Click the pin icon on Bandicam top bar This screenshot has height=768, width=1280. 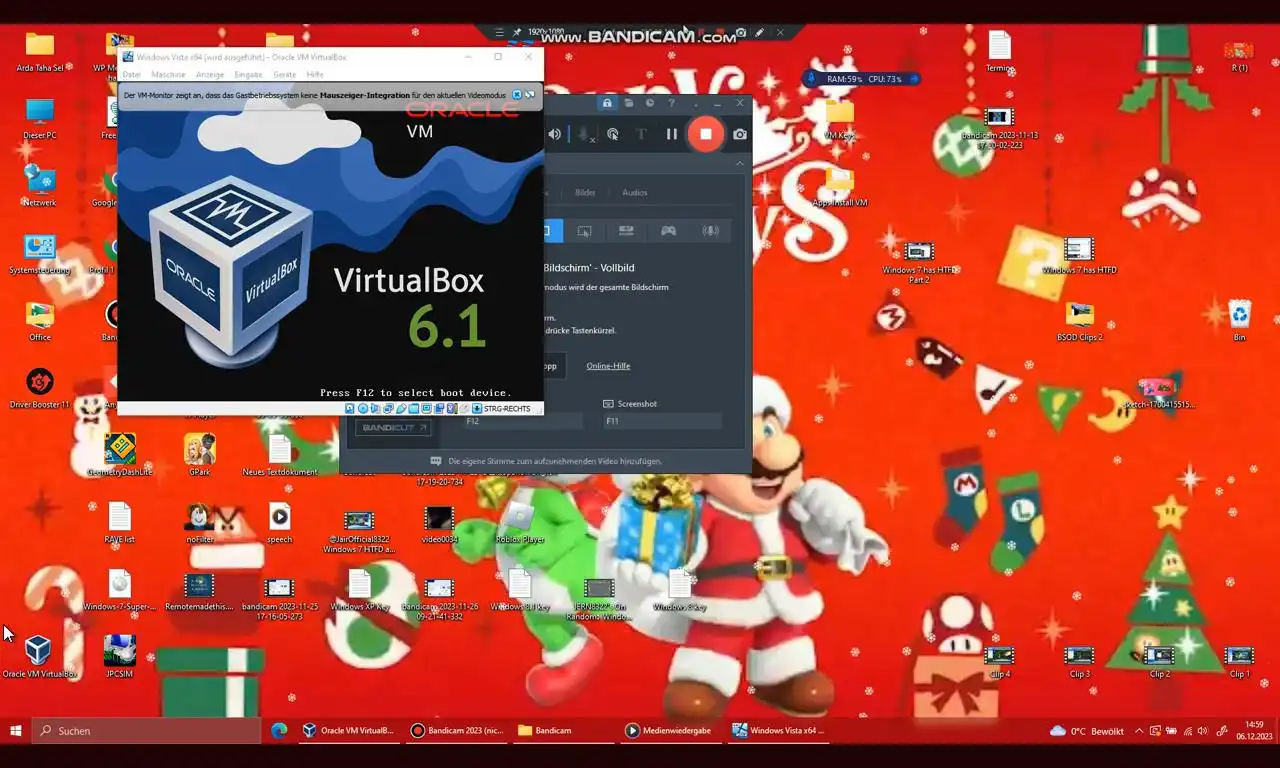pos(517,32)
